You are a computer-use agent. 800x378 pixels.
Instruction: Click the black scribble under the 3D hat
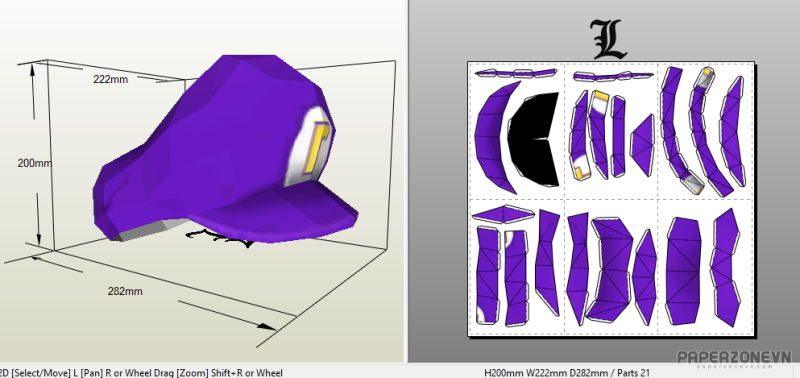[x=220, y=238]
